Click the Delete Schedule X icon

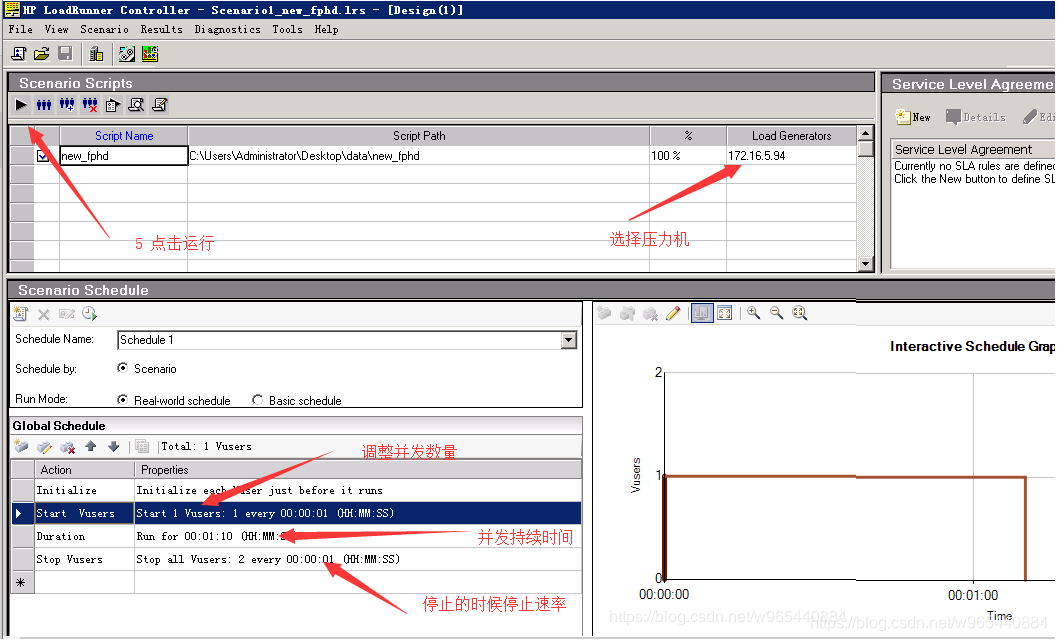tap(44, 314)
